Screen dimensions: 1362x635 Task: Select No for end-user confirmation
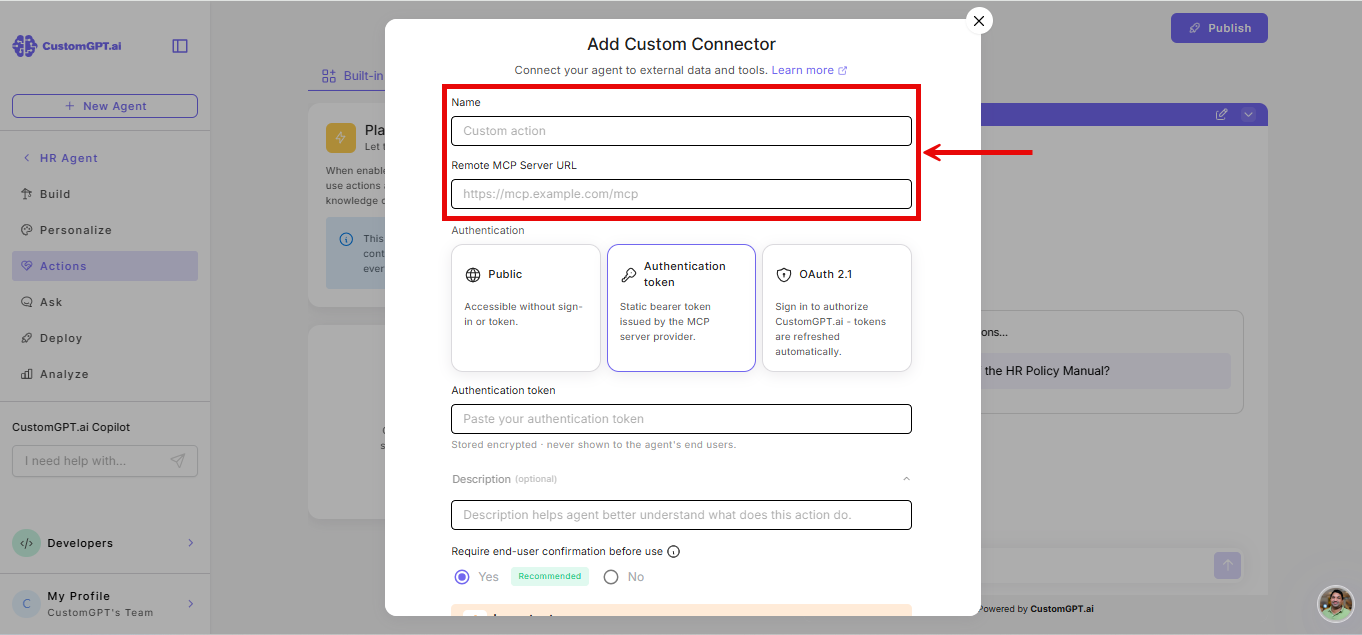(611, 577)
